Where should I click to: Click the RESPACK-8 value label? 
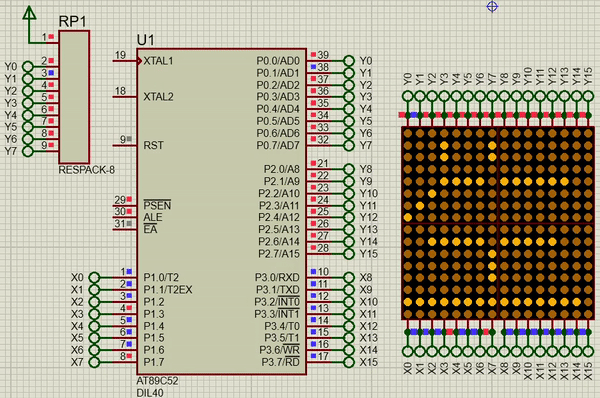[x=86, y=170]
